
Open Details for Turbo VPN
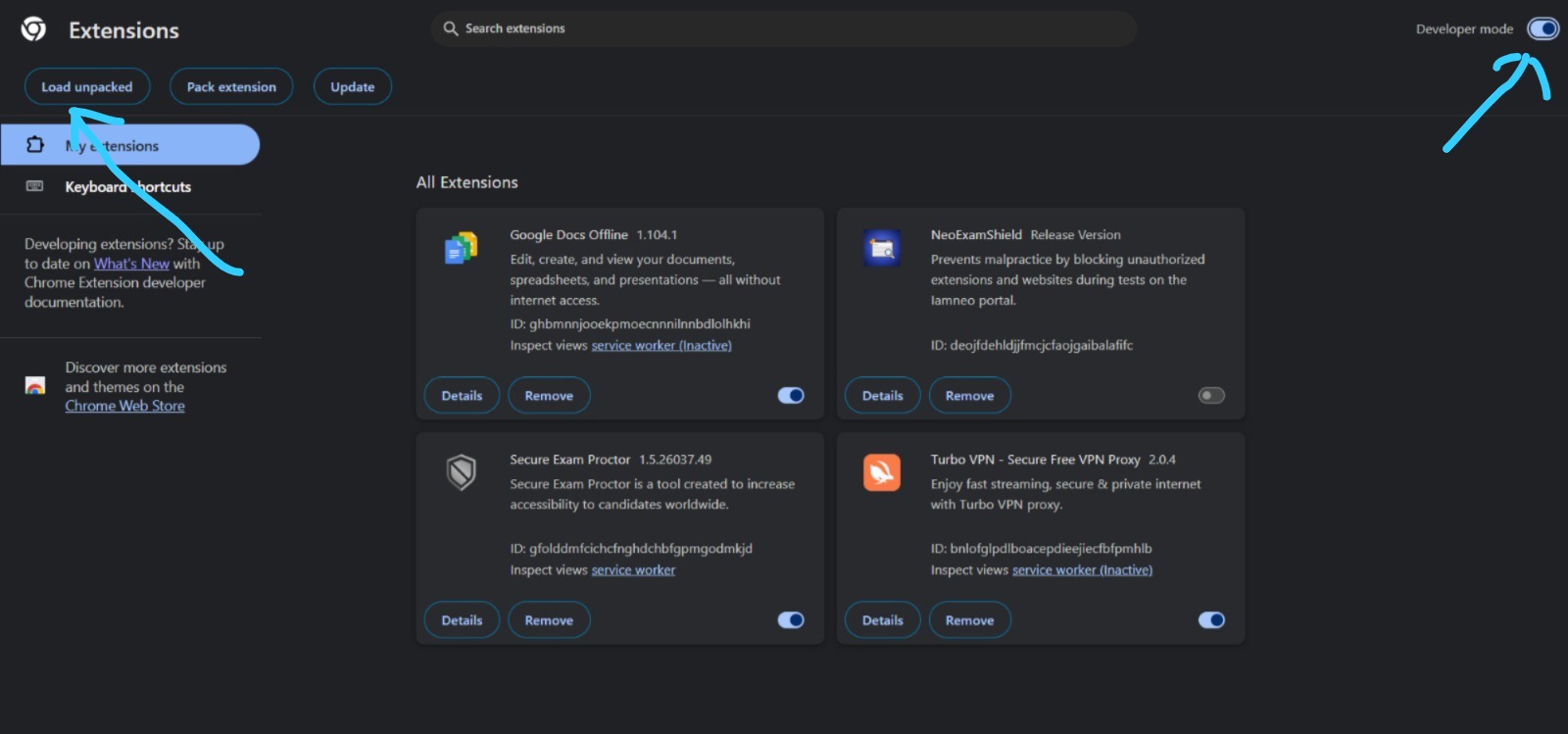point(883,619)
